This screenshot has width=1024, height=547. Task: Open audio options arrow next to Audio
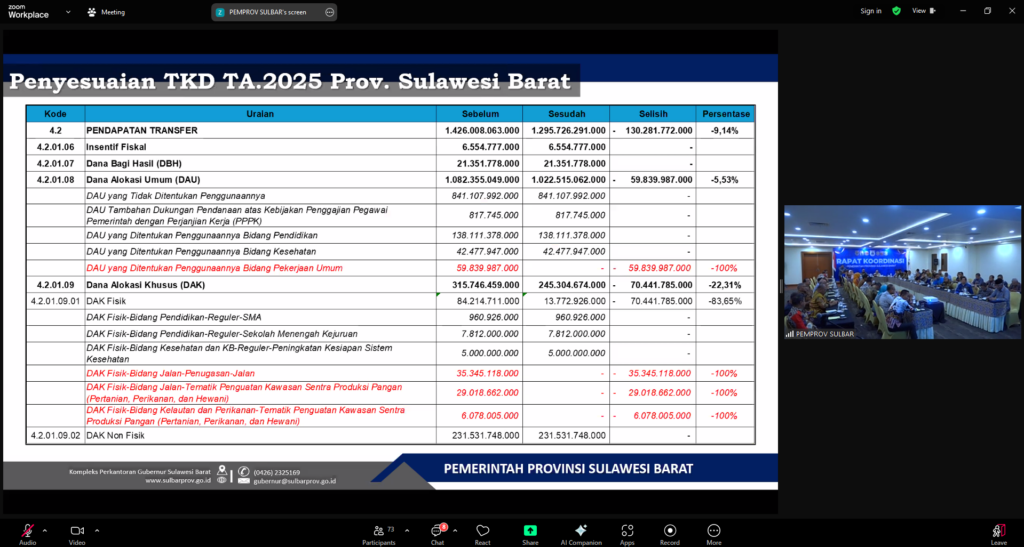(45, 530)
